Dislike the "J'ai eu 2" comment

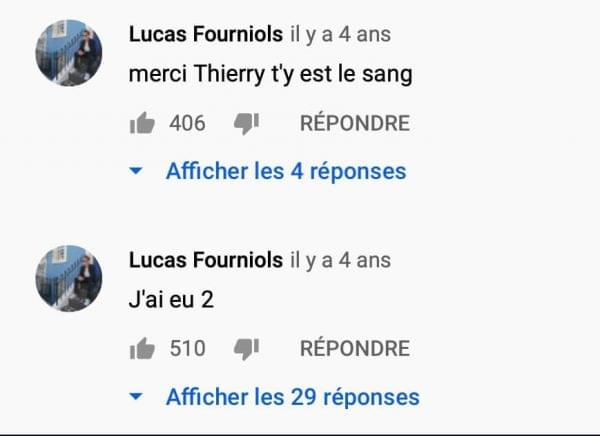(246, 349)
